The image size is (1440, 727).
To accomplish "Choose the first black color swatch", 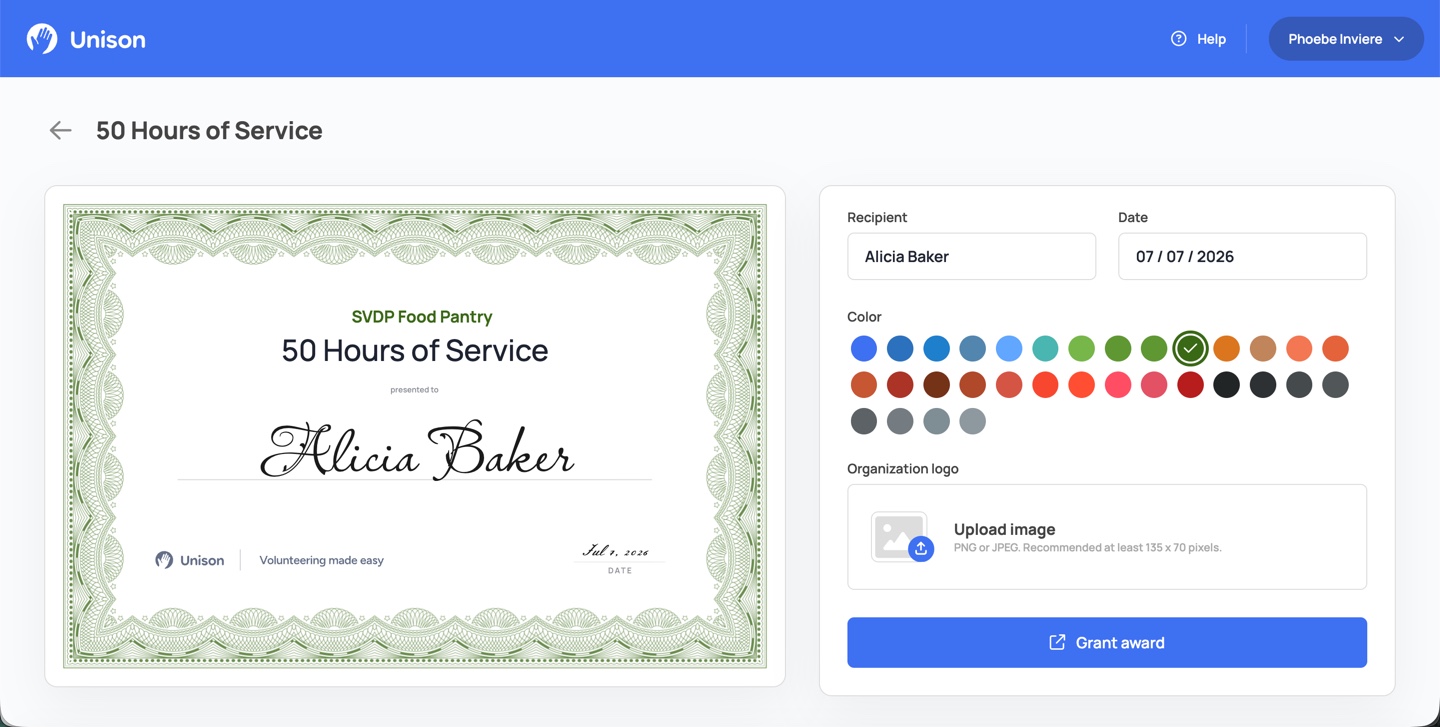I will pos(1227,385).
